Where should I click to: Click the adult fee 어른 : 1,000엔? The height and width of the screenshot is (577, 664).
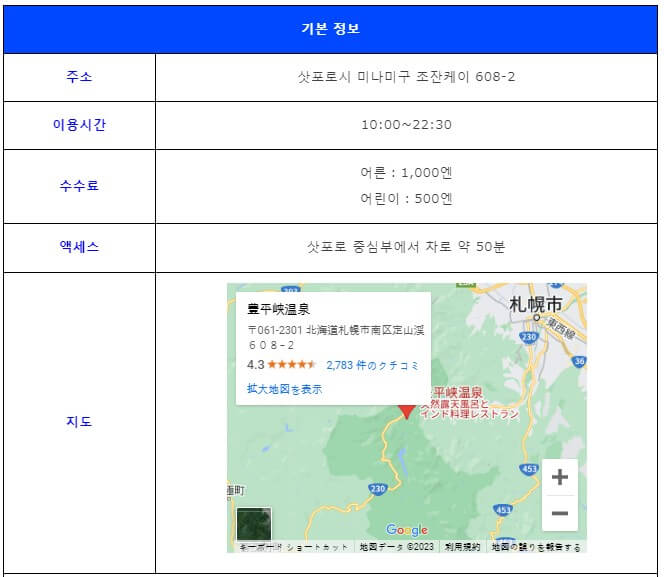407,173
